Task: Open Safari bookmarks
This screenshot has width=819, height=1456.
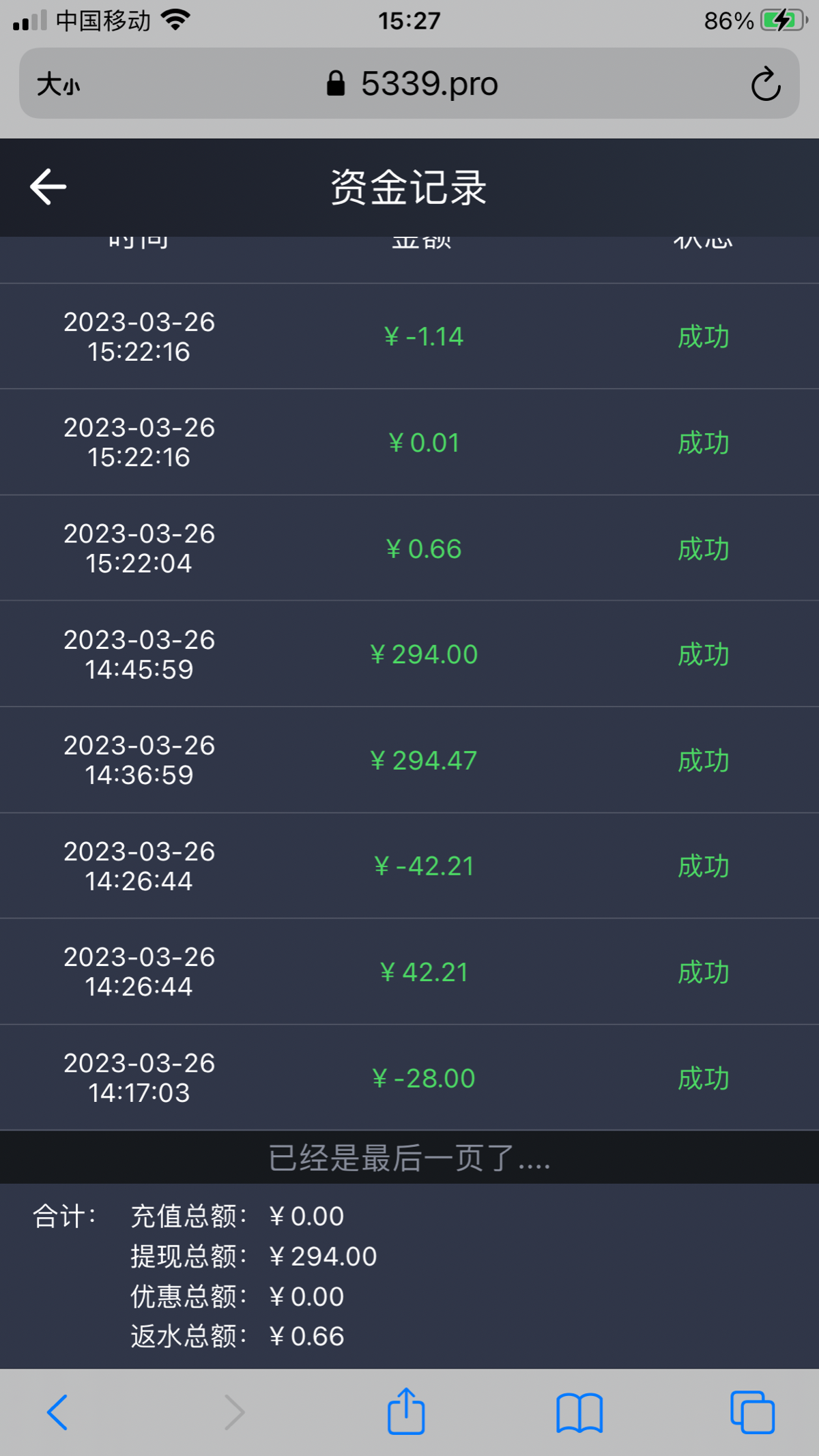Action: click(579, 1412)
